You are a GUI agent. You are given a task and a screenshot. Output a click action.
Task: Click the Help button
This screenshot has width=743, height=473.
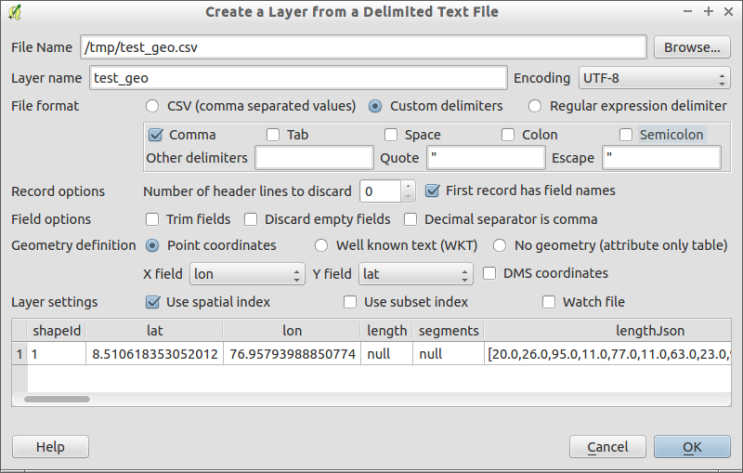pyautogui.click(x=50, y=446)
